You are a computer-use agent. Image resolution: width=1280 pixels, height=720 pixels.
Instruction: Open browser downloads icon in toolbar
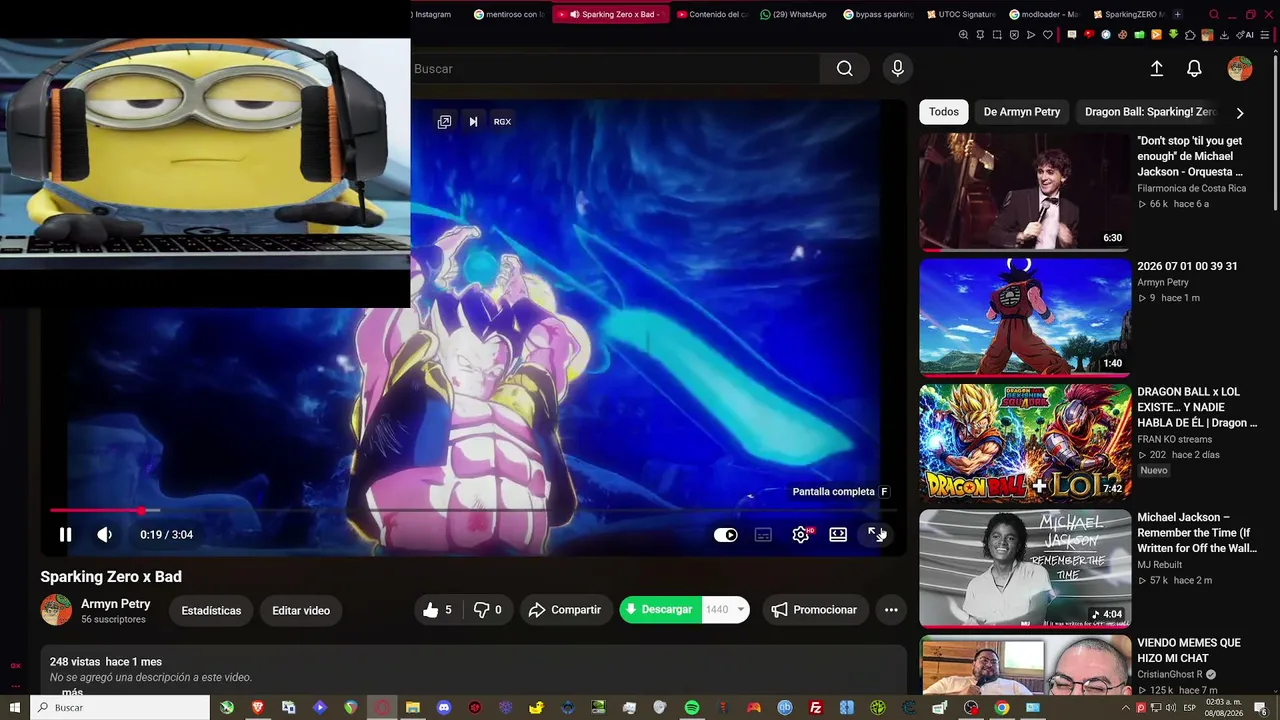[x=1224, y=35]
